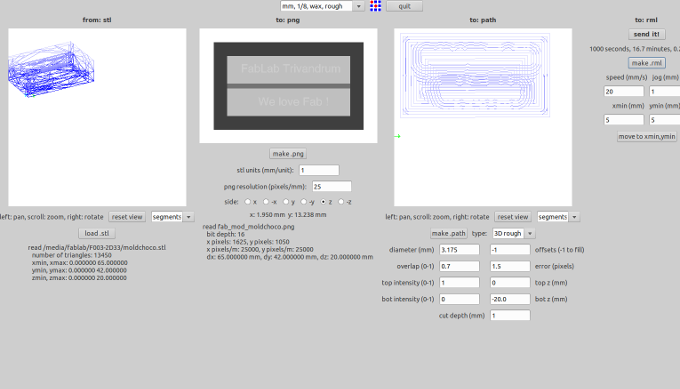Edit the tool diameter (mm) field
The image size is (680, 389).
pos(459,250)
